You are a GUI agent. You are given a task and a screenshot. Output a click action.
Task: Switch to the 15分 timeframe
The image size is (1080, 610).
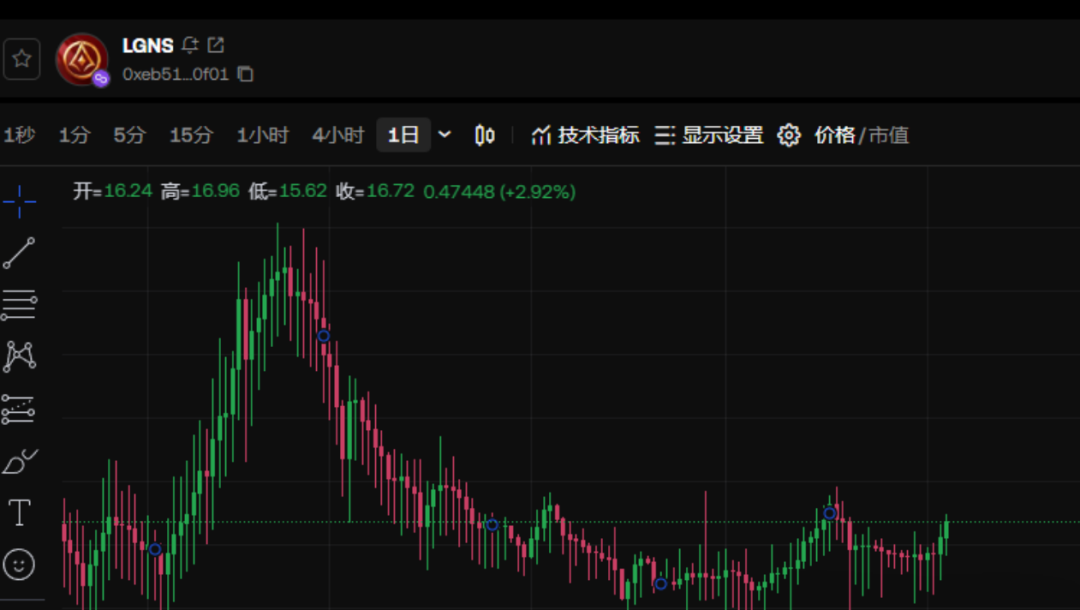tap(190, 135)
